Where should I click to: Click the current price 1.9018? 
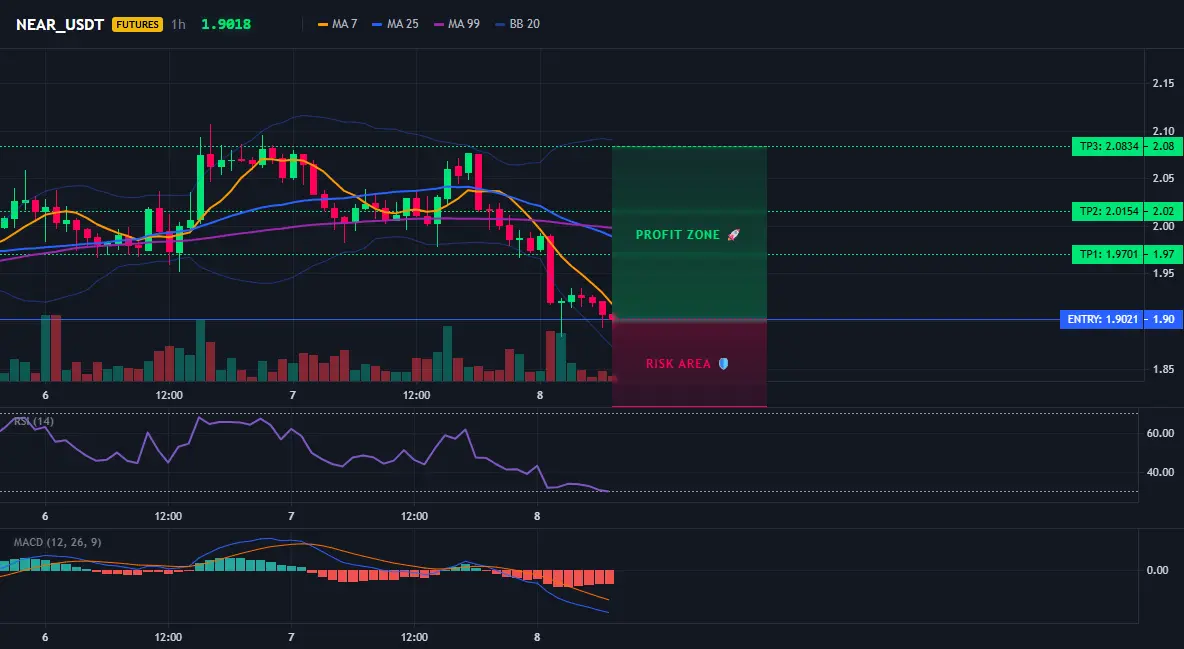[x=226, y=24]
